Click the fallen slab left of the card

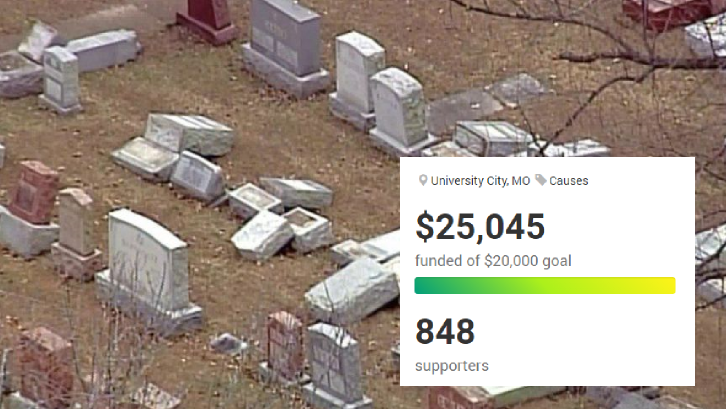pos(352,289)
